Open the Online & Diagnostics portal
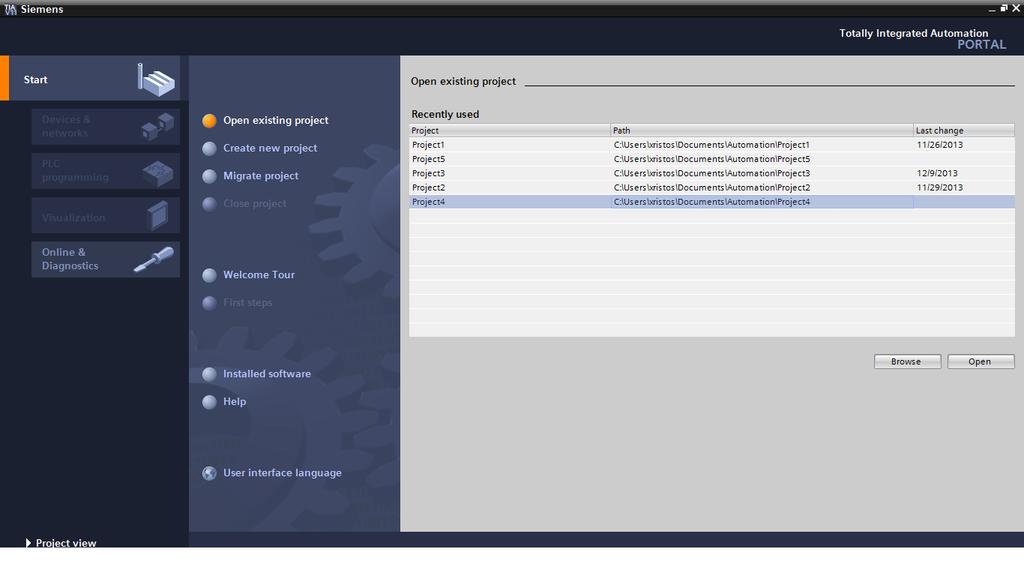Screen dimensions: 1024x576 106,259
